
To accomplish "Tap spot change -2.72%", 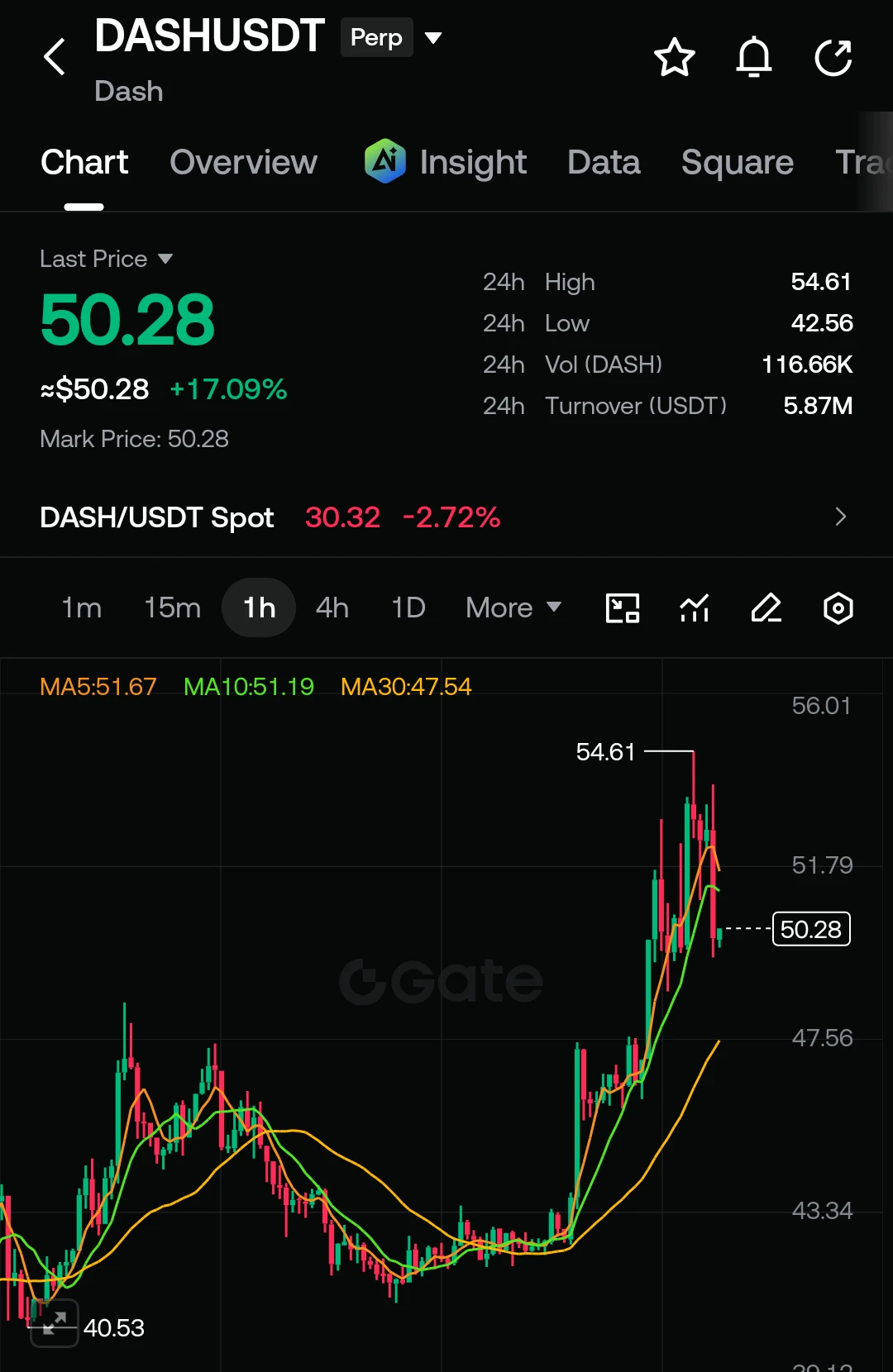I will click(x=451, y=517).
